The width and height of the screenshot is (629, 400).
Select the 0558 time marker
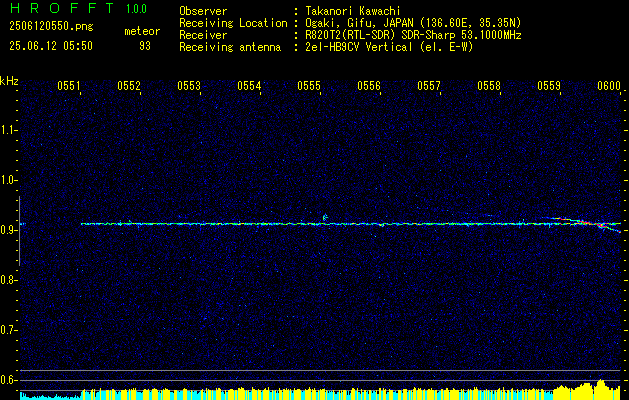click(x=489, y=86)
